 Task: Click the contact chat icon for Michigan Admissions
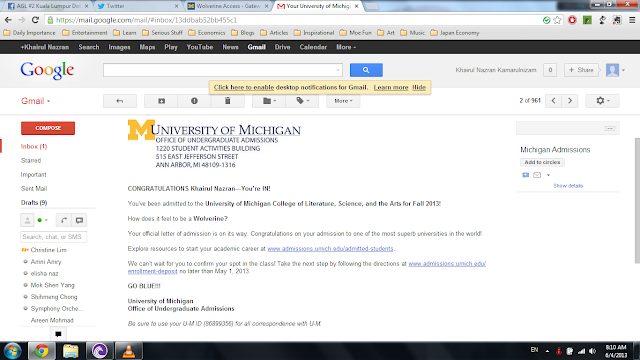pos(525,175)
